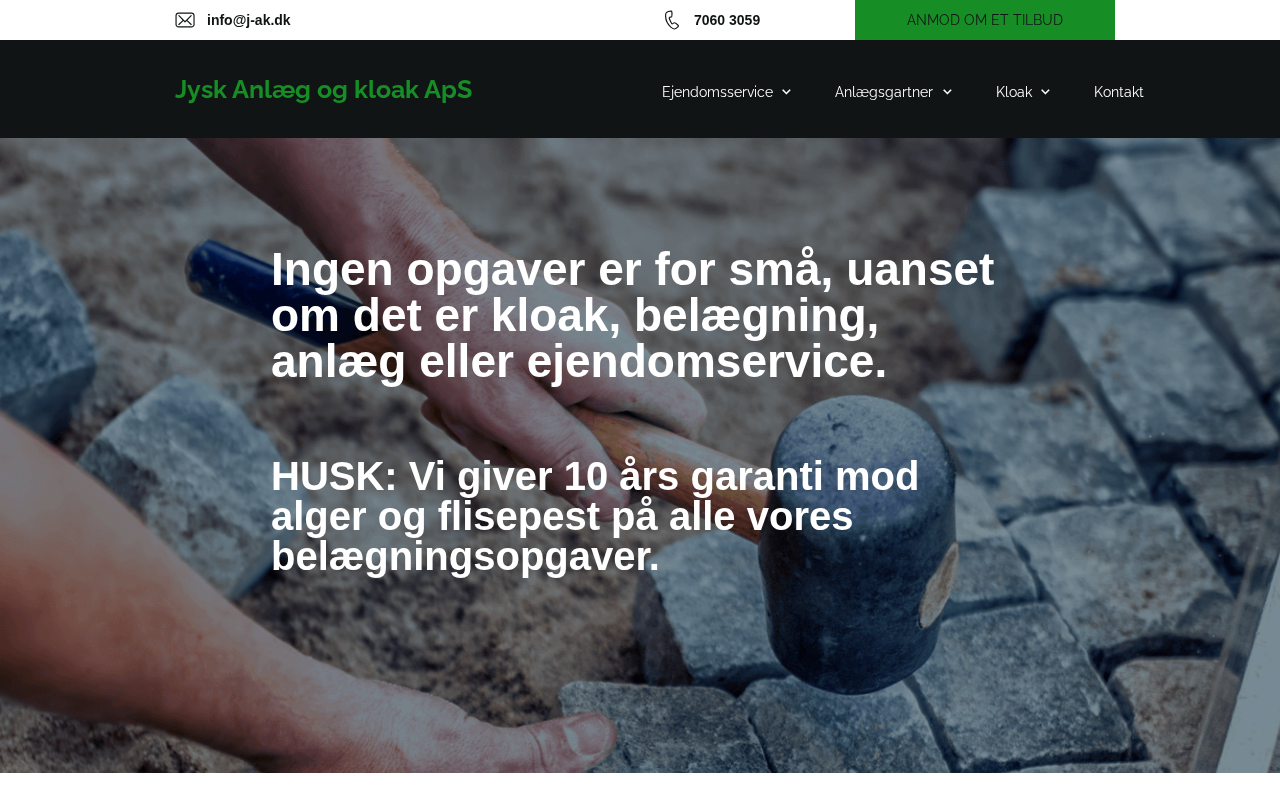Navigate to the Kontakt page

(1119, 92)
